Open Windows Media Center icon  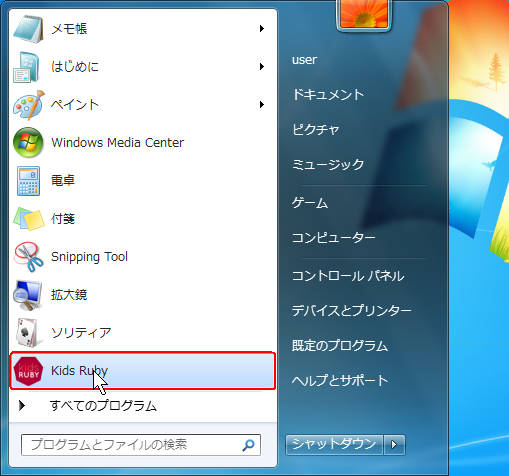[x=28, y=143]
